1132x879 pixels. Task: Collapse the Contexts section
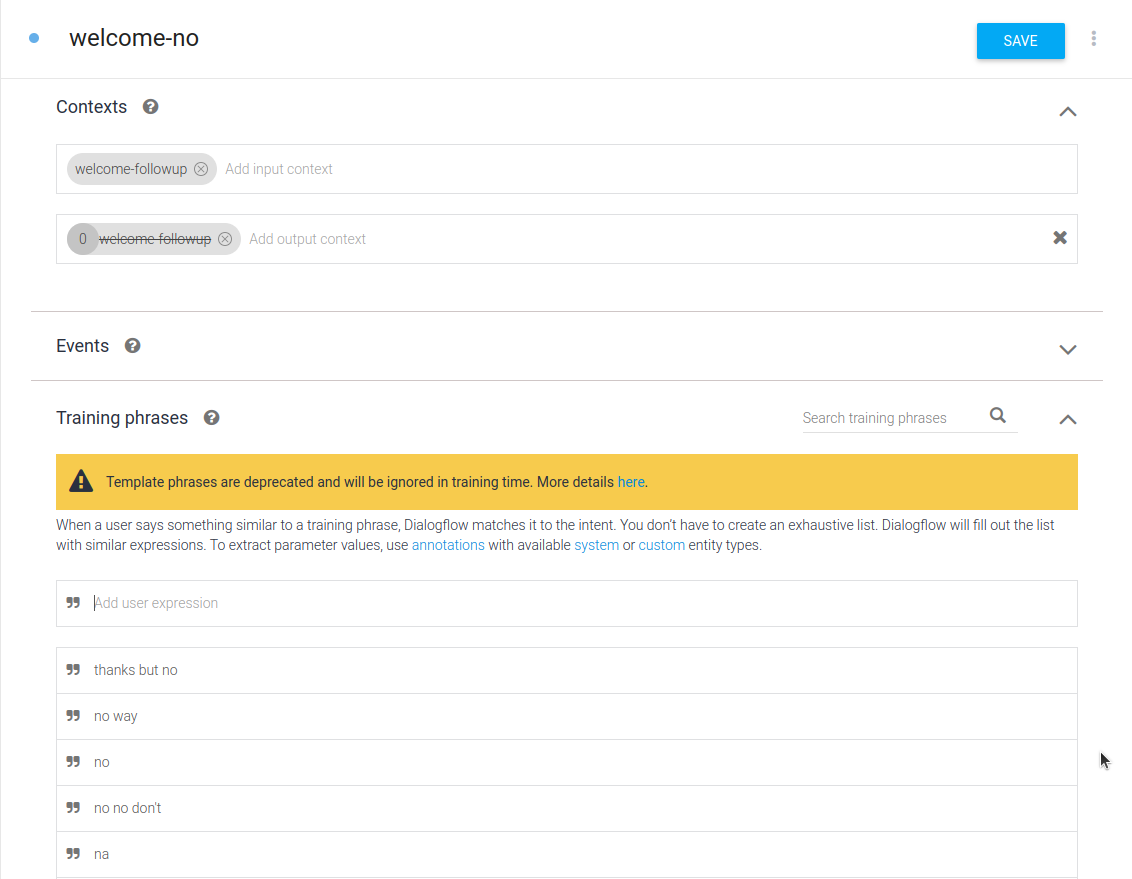(x=1067, y=111)
